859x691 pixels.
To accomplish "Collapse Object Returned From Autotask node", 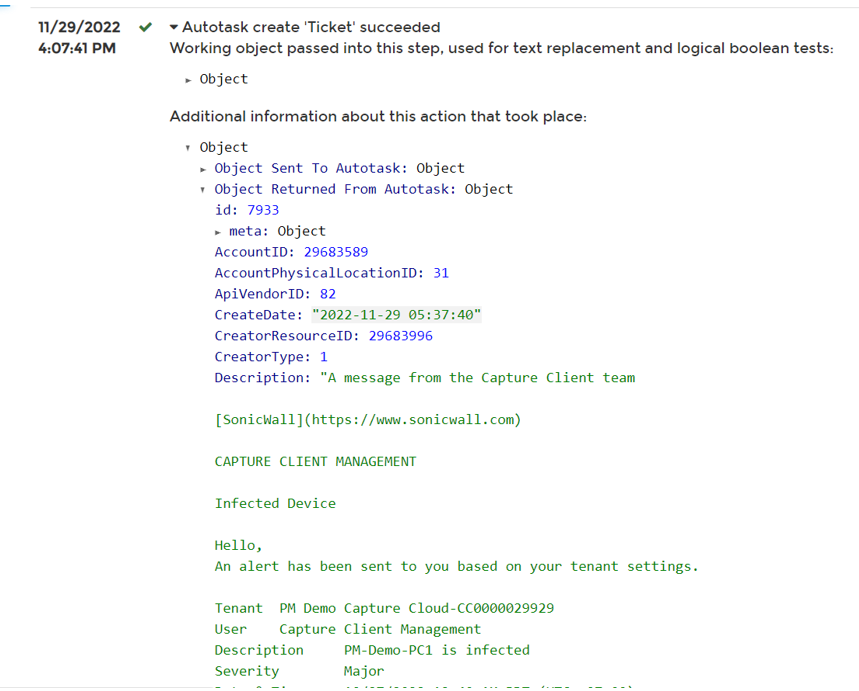I will click(204, 190).
